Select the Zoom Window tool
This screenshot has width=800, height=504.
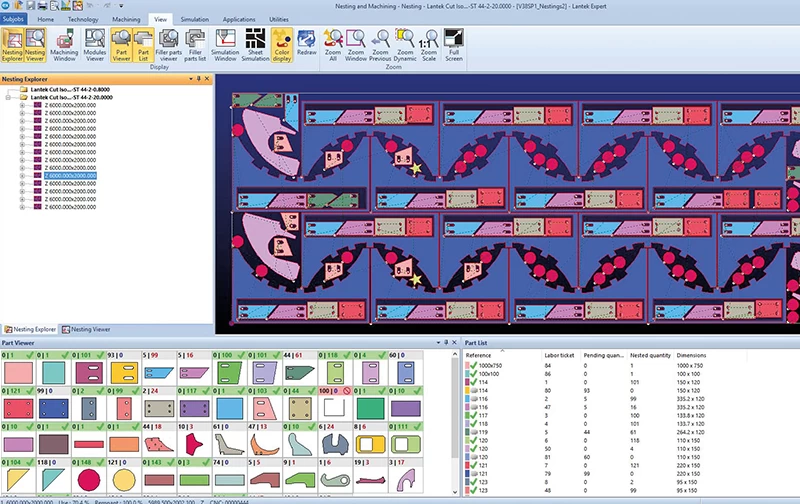pyautogui.click(x=356, y=45)
